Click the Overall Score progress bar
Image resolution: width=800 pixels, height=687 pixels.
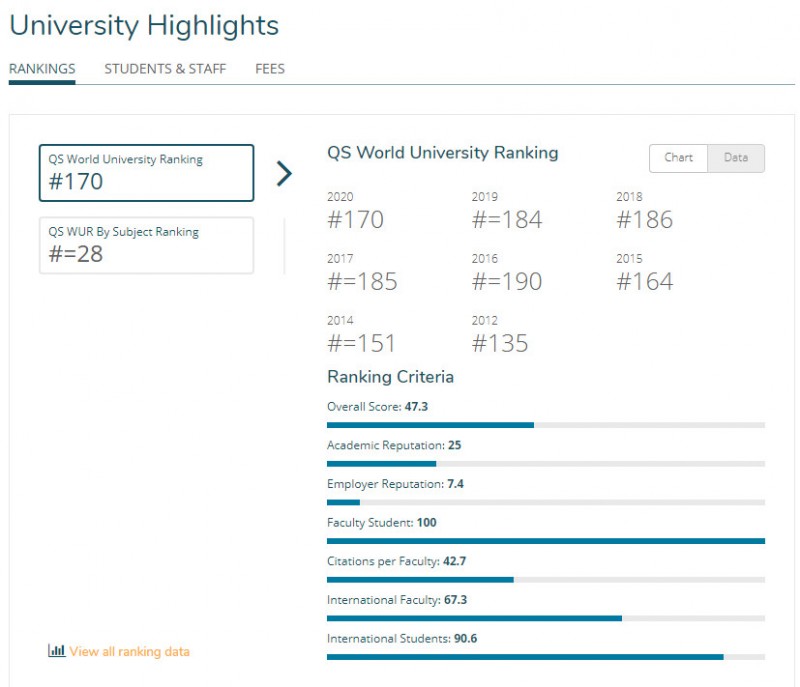546,425
